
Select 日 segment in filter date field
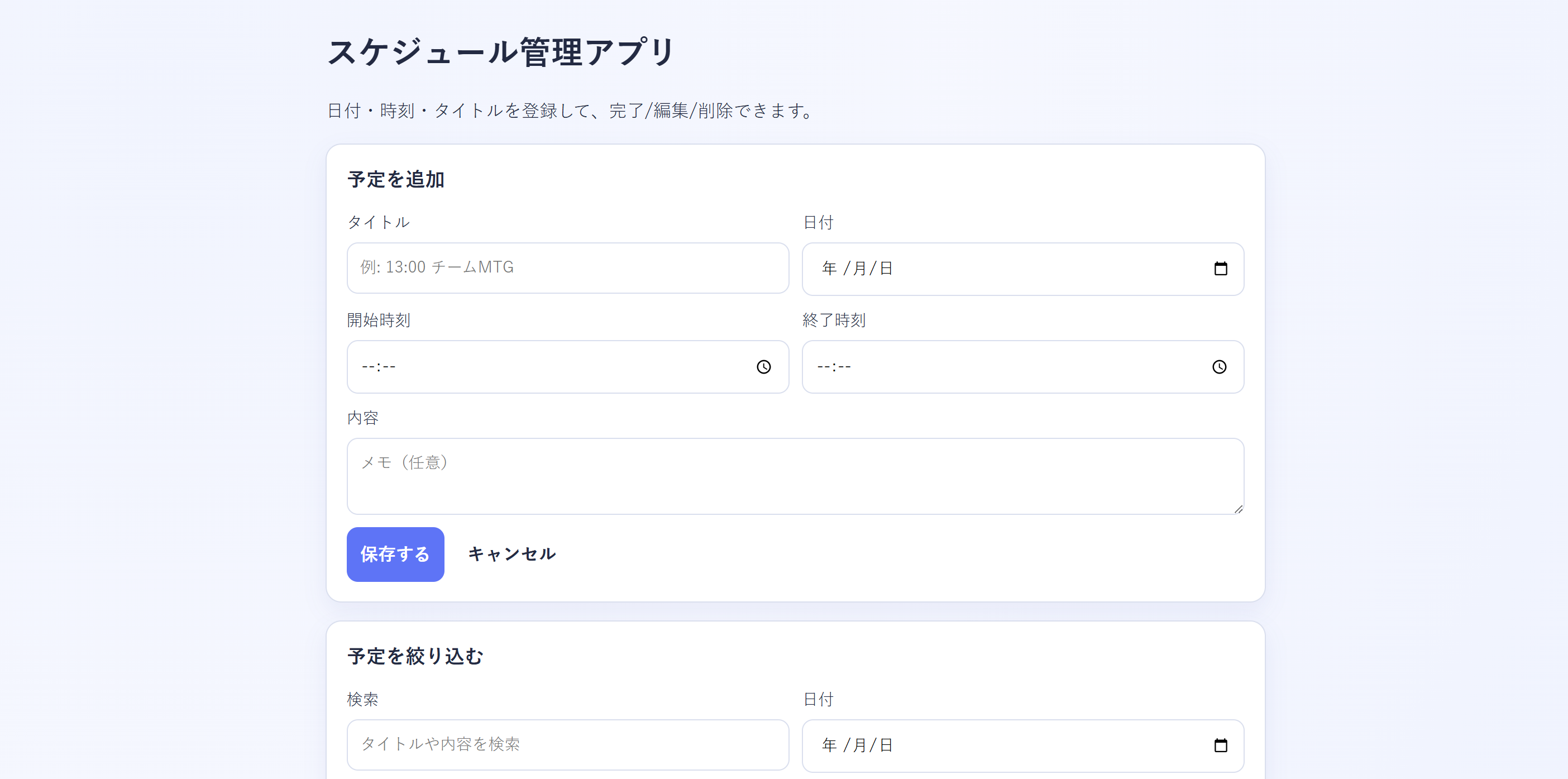tap(886, 745)
